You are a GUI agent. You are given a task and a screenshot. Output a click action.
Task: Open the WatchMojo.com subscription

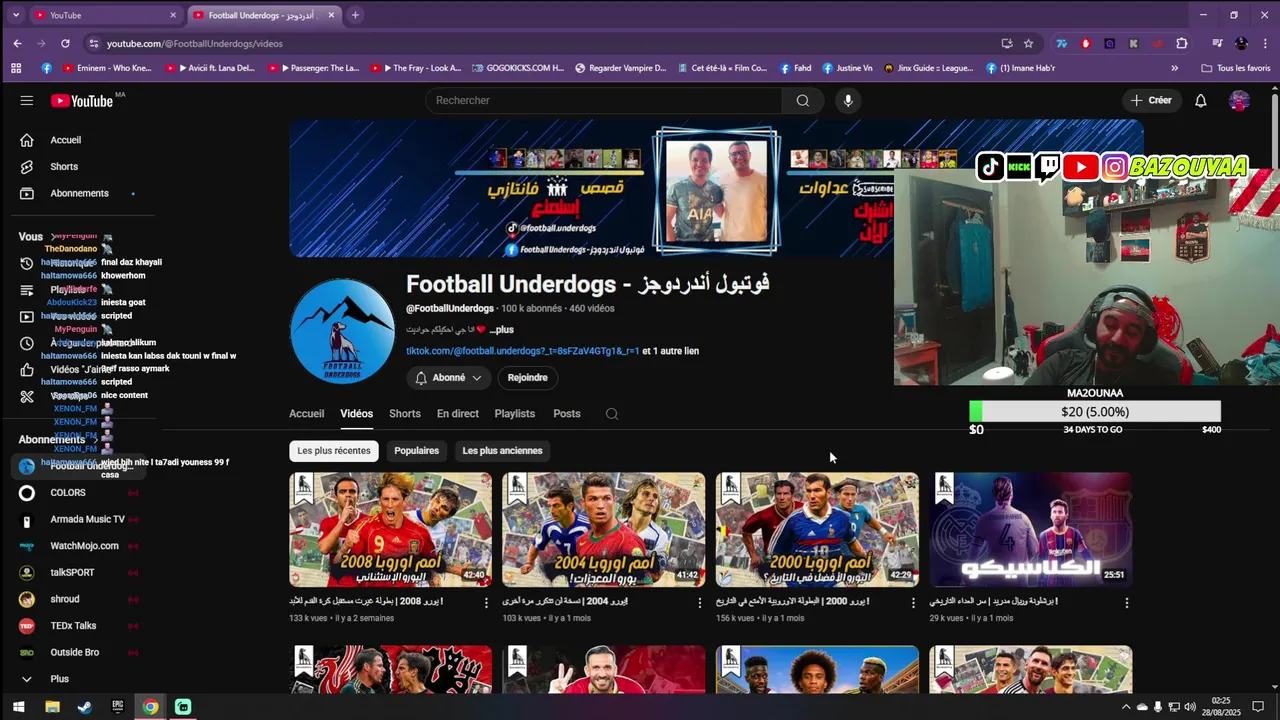point(85,546)
